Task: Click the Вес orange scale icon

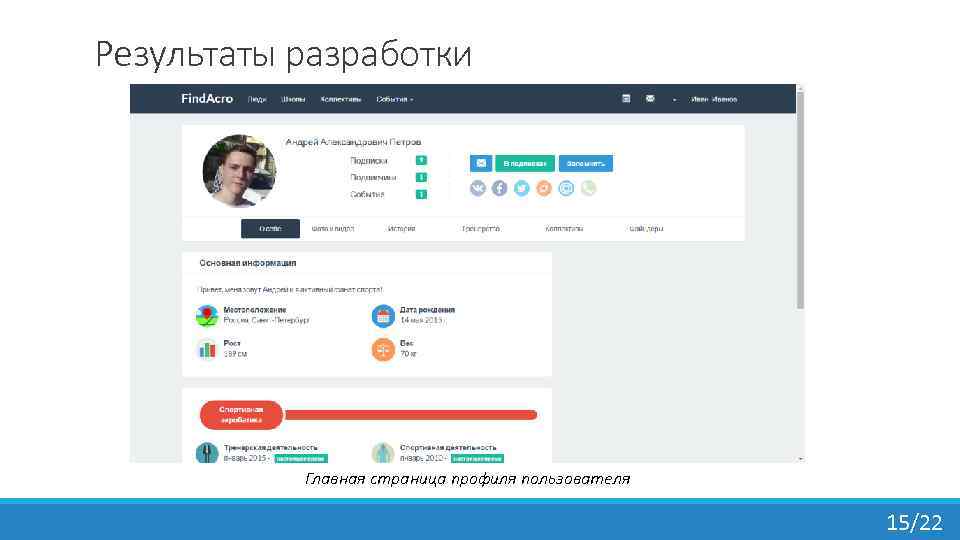Action: (x=383, y=350)
